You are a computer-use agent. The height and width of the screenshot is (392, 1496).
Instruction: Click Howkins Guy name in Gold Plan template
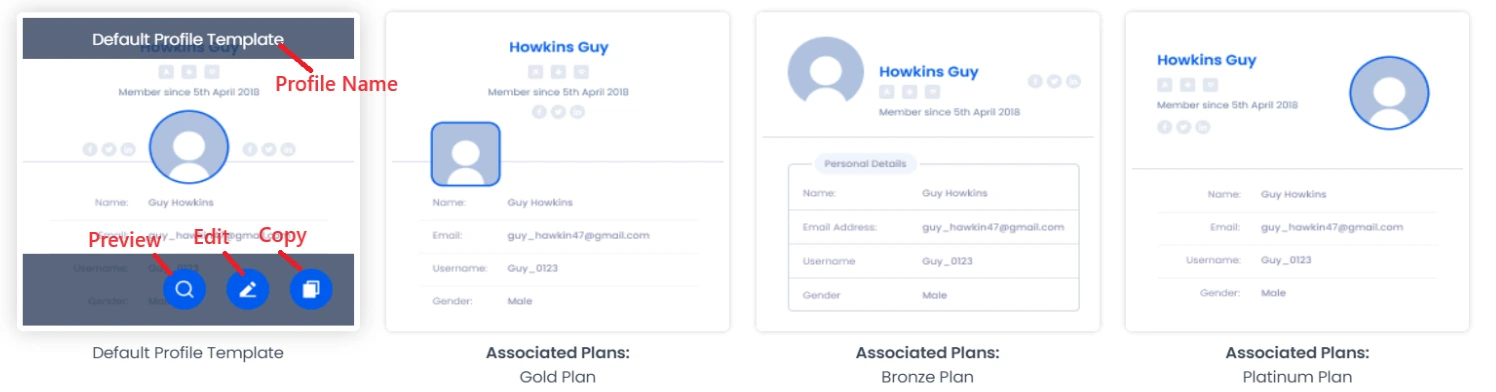[558, 47]
